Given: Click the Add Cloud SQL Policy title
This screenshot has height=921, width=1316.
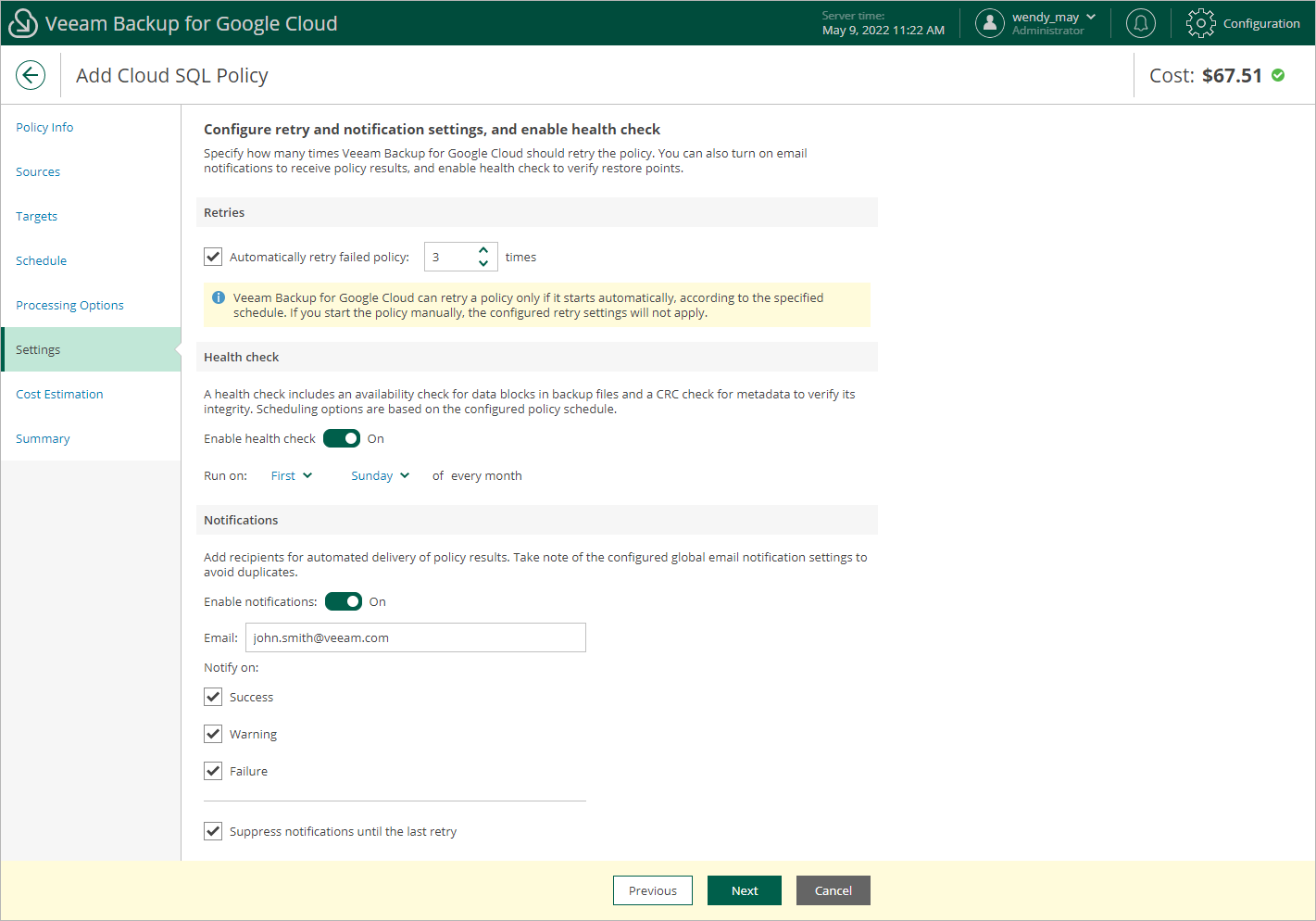Looking at the screenshot, I should tap(172, 75).
